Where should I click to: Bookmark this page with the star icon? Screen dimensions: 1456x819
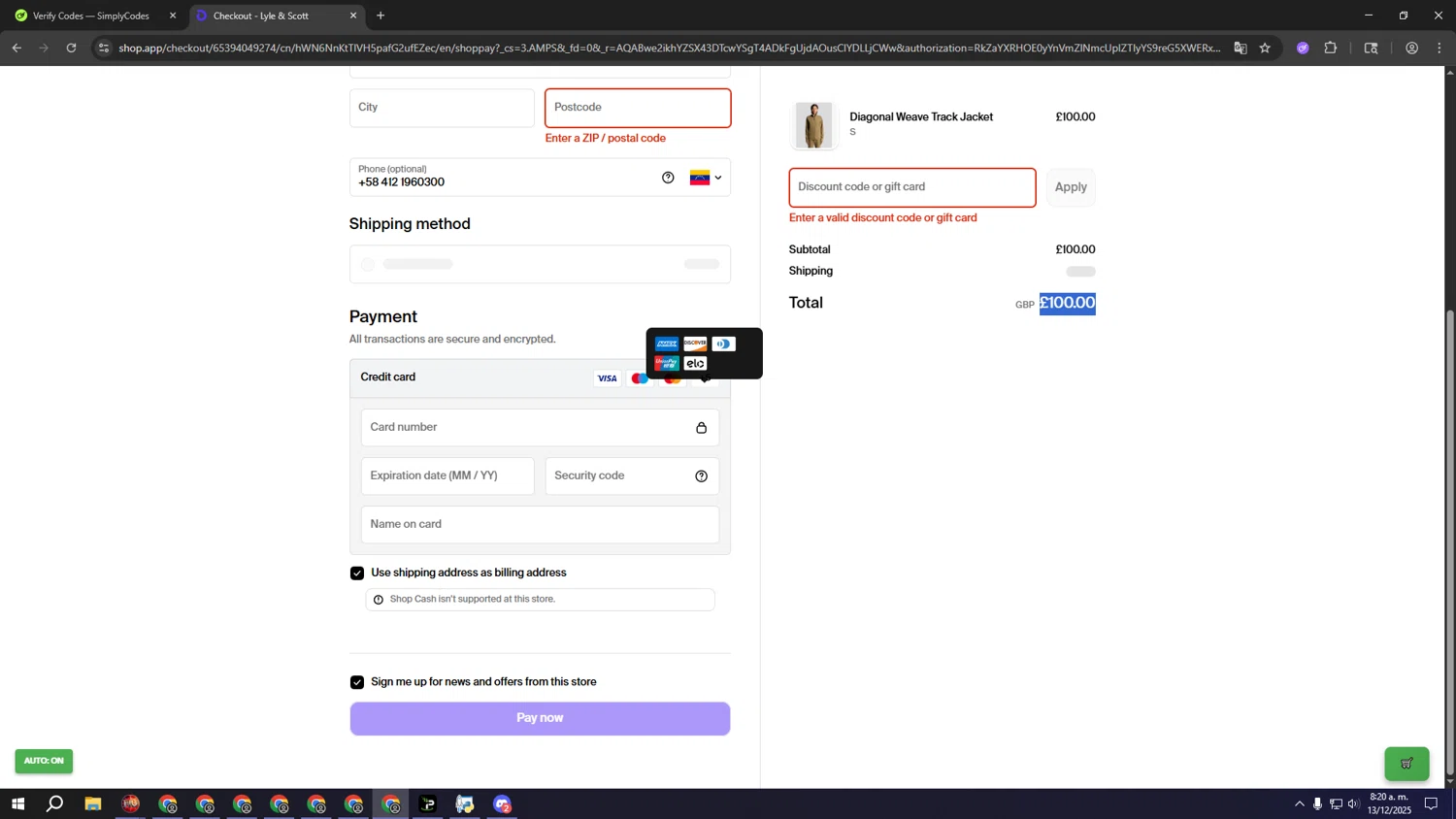[x=1265, y=48]
